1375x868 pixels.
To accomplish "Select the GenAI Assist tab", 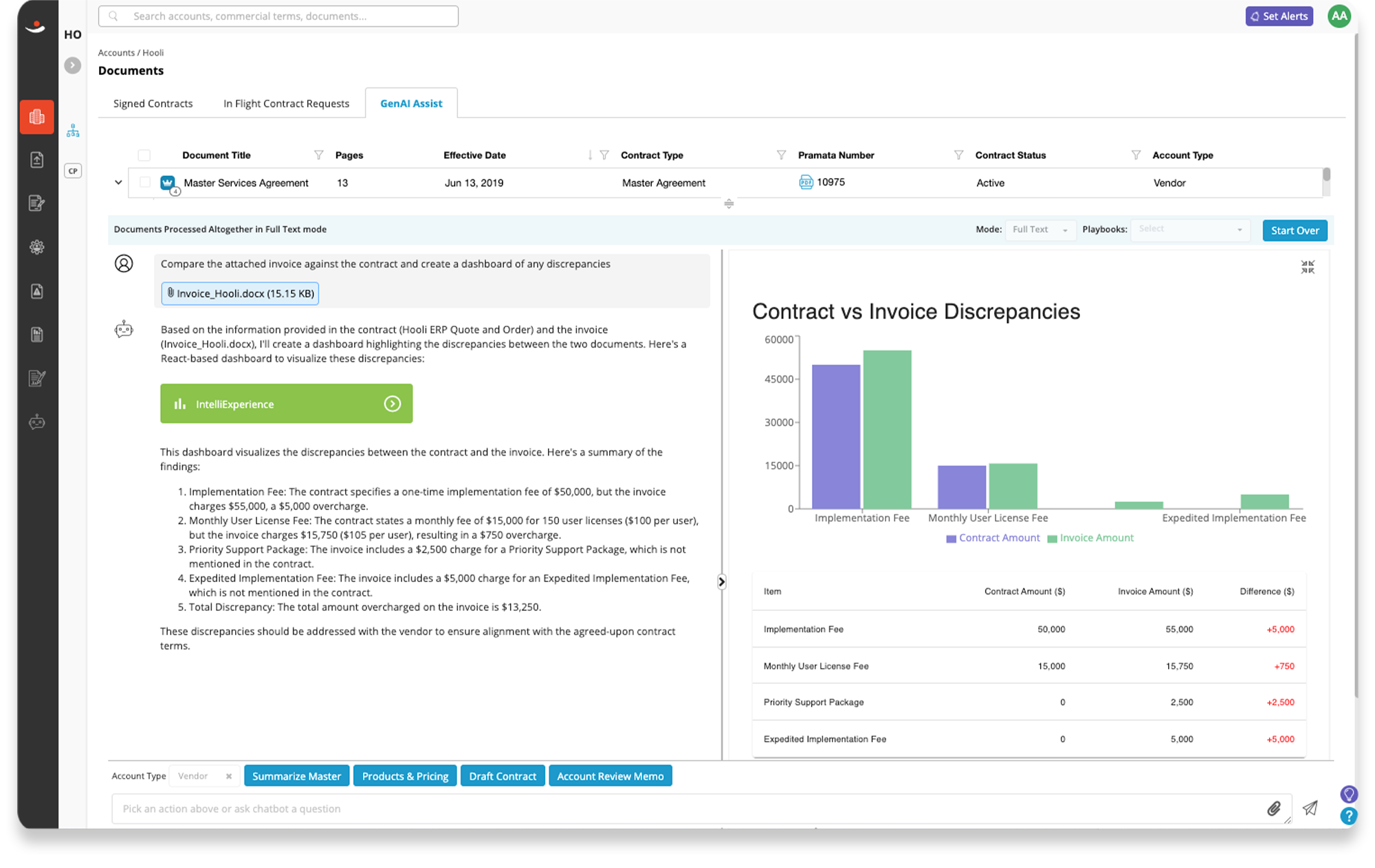I will 411,103.
